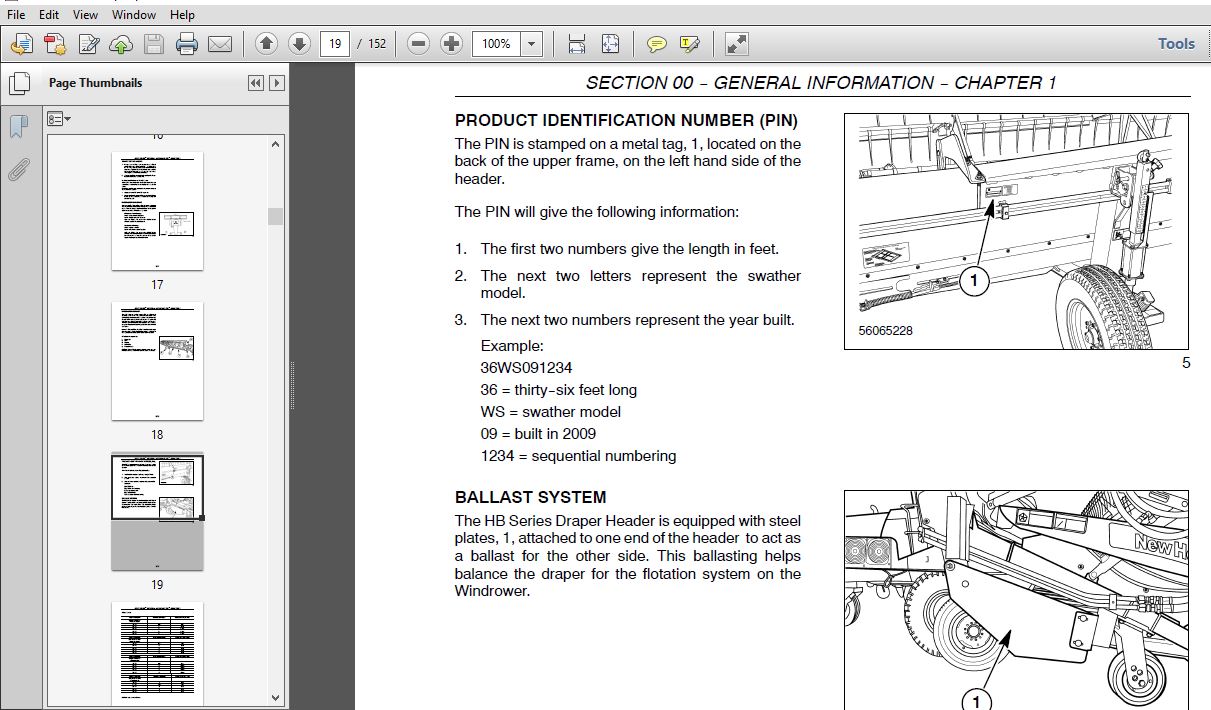Click the 'BALLAST SYSTEM' heading
Screen dimensions: 1211x710
coord(530,497)
